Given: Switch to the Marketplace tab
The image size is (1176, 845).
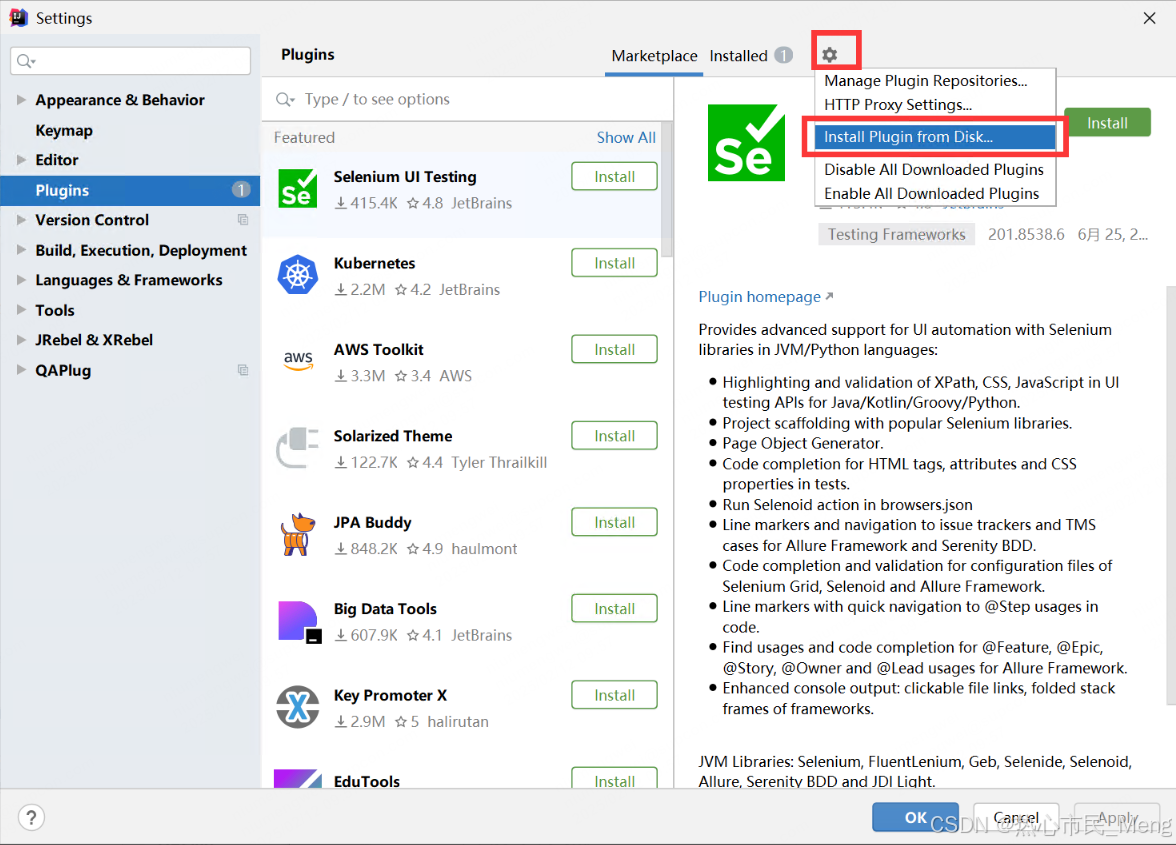Looking at the screenshot, I should tap(654, 55).
